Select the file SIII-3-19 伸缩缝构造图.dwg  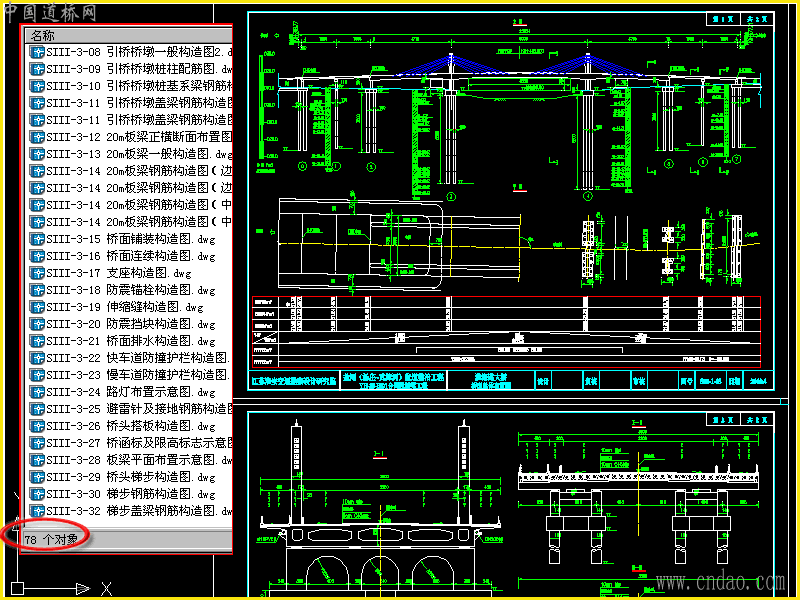[125, 307]
